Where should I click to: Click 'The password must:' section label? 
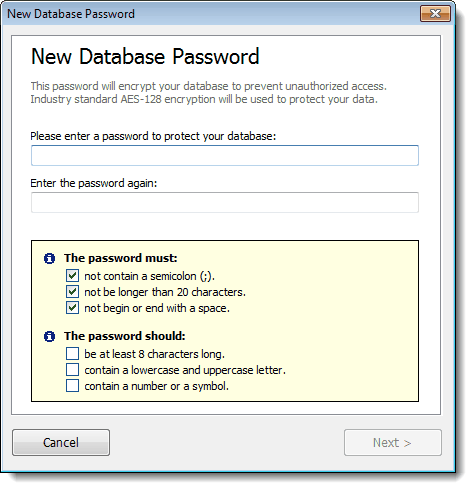(x=121, y=258)
